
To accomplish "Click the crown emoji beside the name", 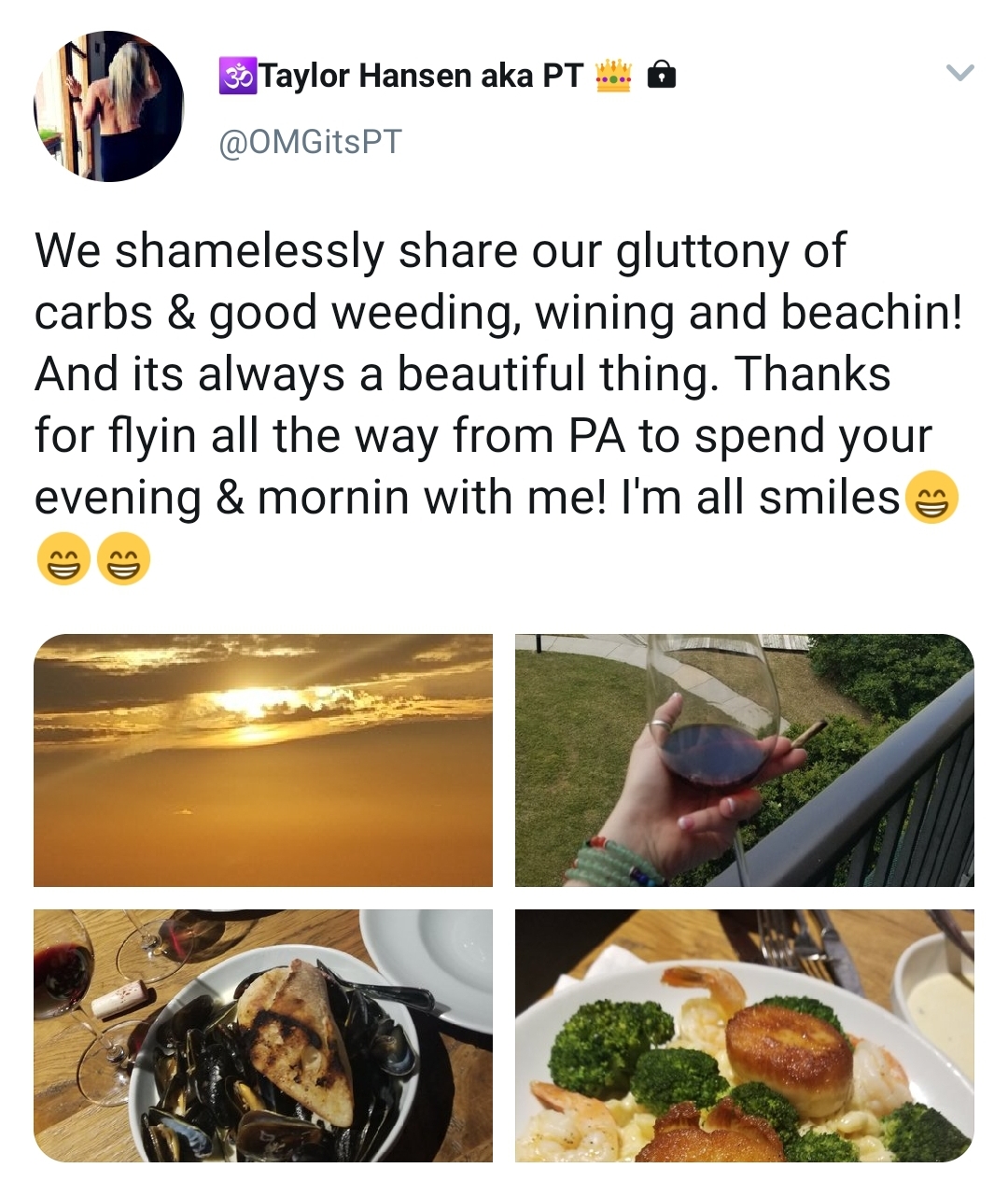I will coord(613,76).
